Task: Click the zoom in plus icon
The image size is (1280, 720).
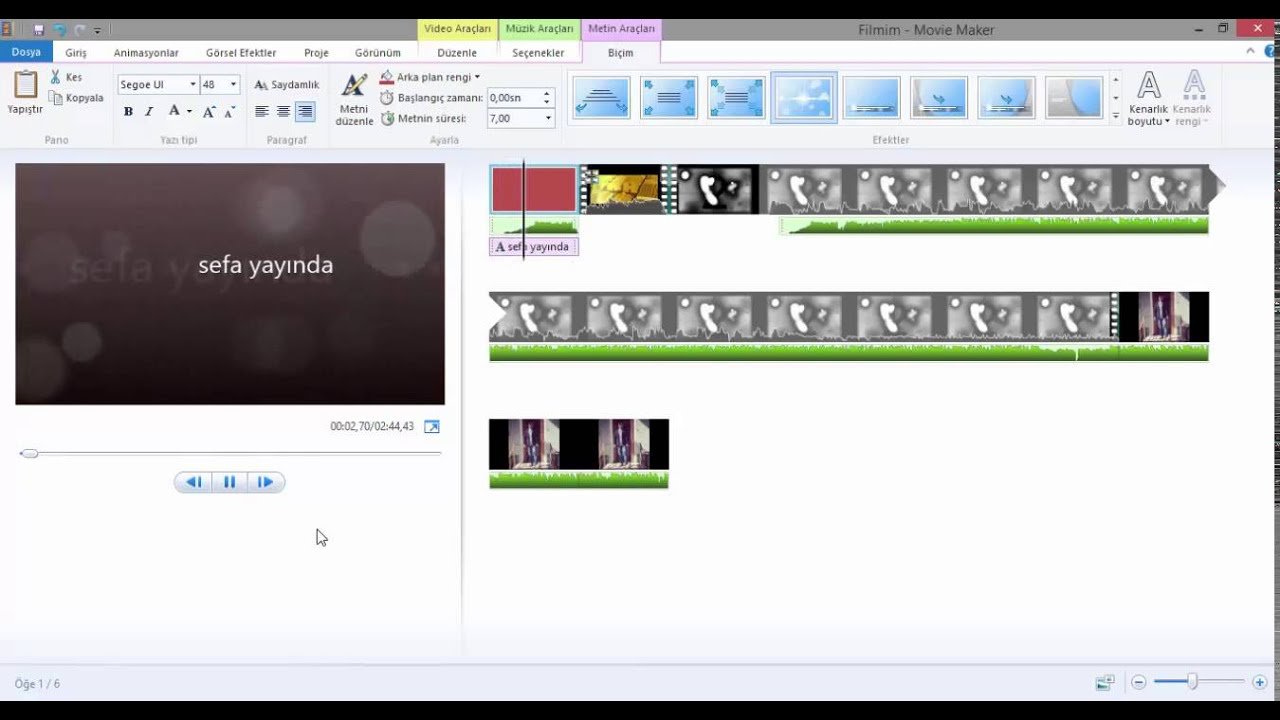Action: (x=1259, y=683)
